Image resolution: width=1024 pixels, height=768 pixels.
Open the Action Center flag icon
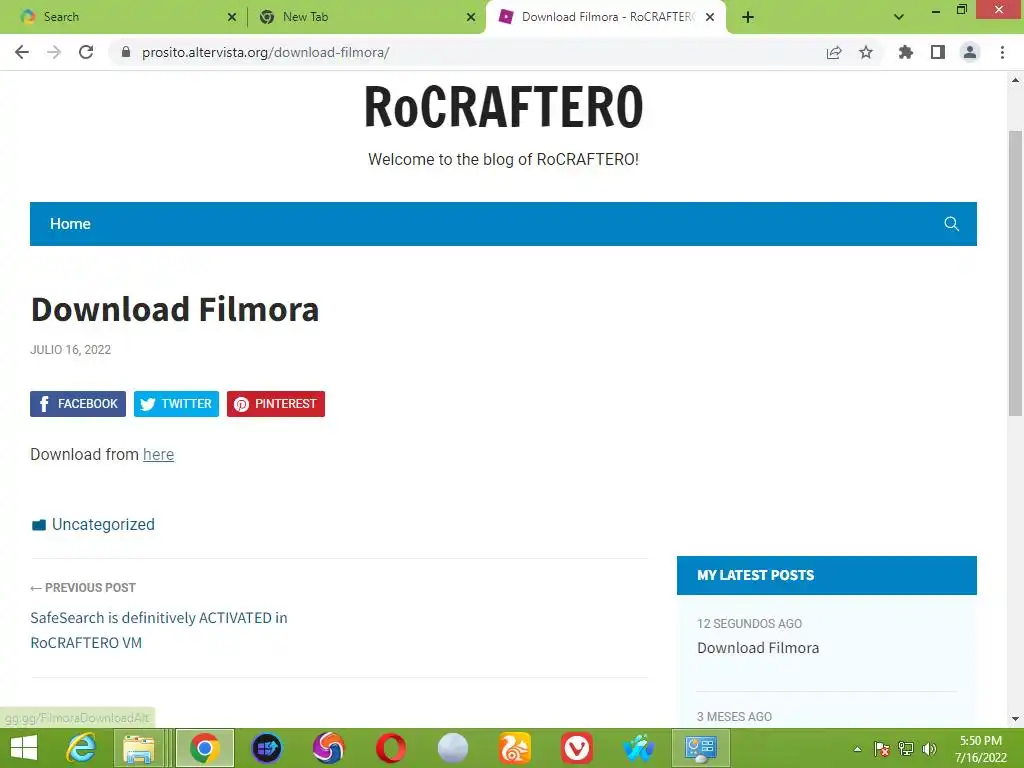(x=882, y=749)
